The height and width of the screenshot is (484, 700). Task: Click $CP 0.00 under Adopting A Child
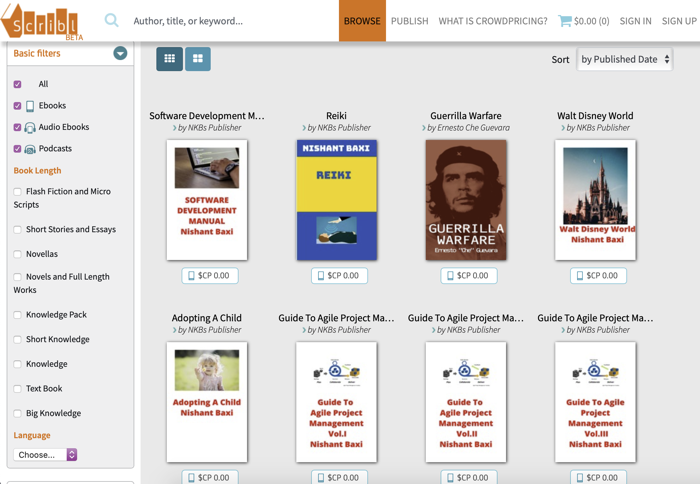[x=210, y=477]
